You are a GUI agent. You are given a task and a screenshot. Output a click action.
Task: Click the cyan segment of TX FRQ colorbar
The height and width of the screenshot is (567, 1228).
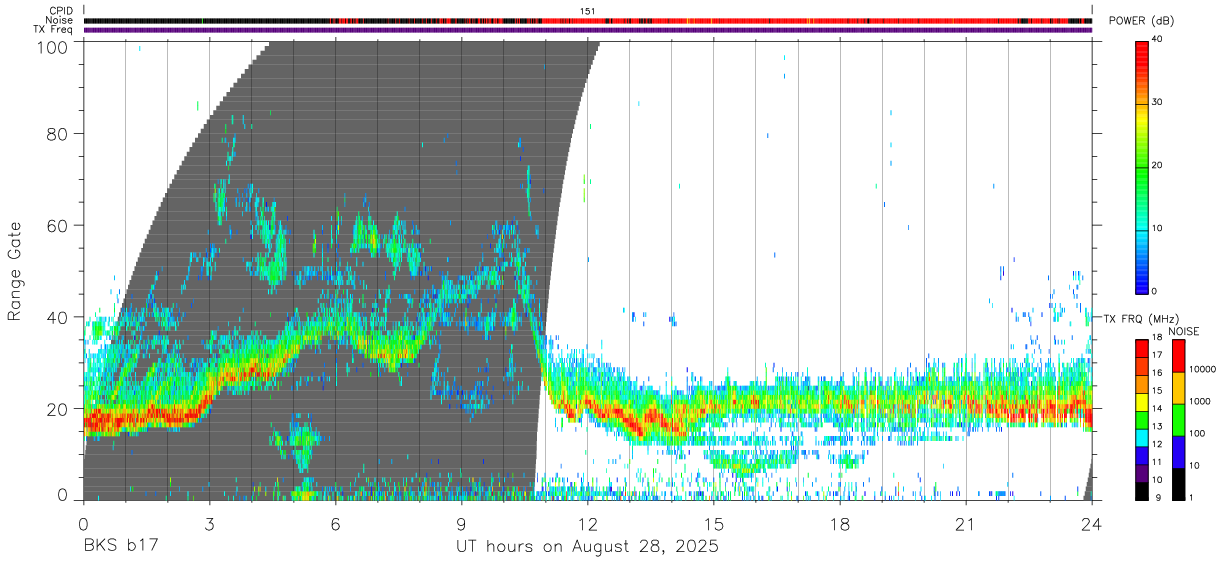coord(1143,438)
